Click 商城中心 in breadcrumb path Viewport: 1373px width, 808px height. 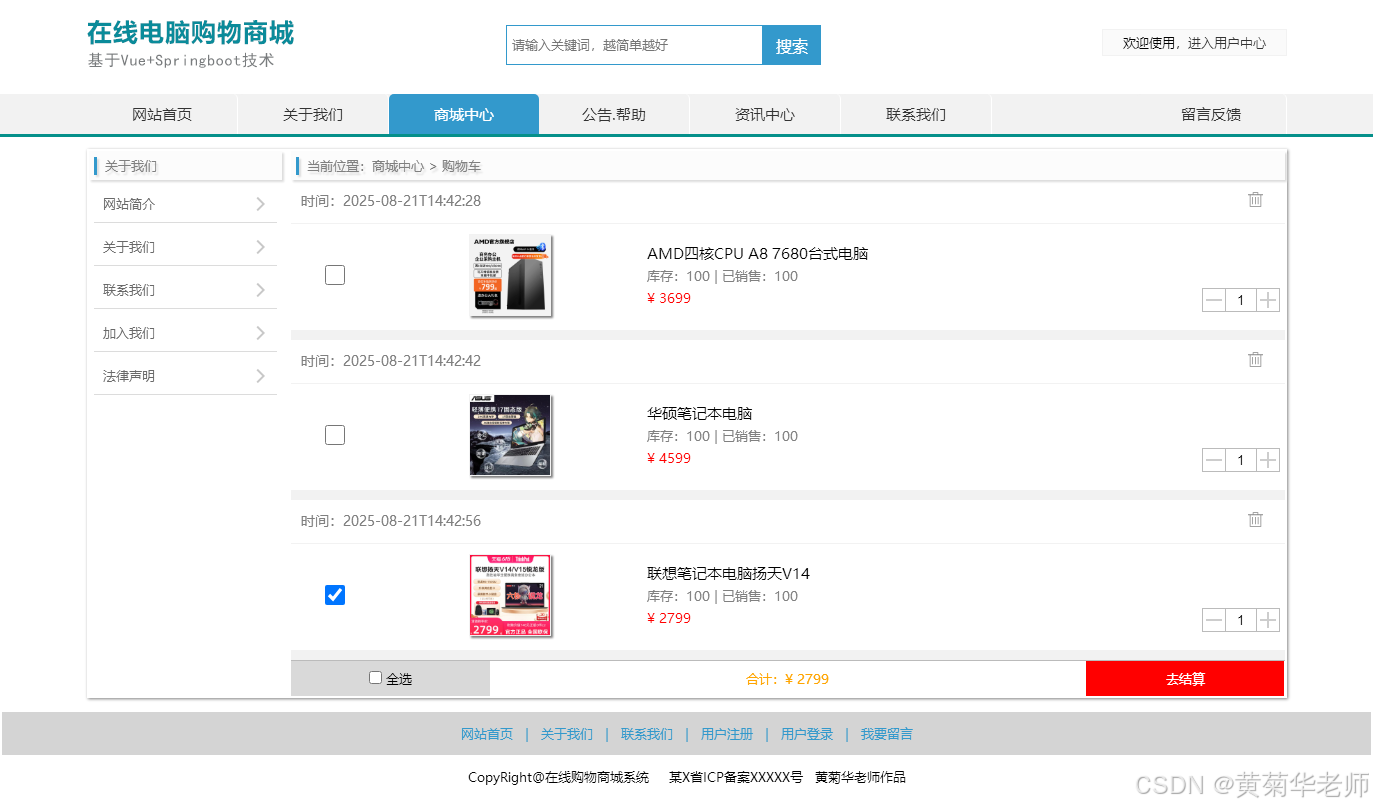398,166
